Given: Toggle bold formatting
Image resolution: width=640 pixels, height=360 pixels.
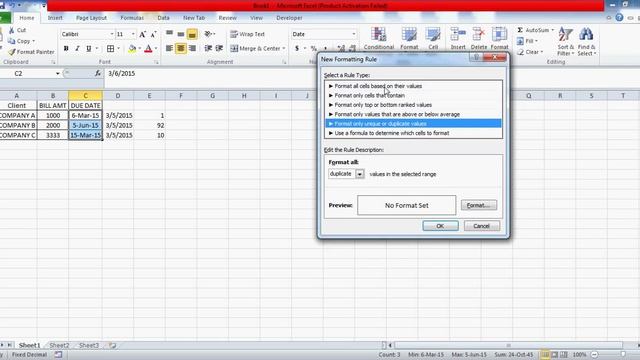Looking at the screenshot, I should coord(66,49).
